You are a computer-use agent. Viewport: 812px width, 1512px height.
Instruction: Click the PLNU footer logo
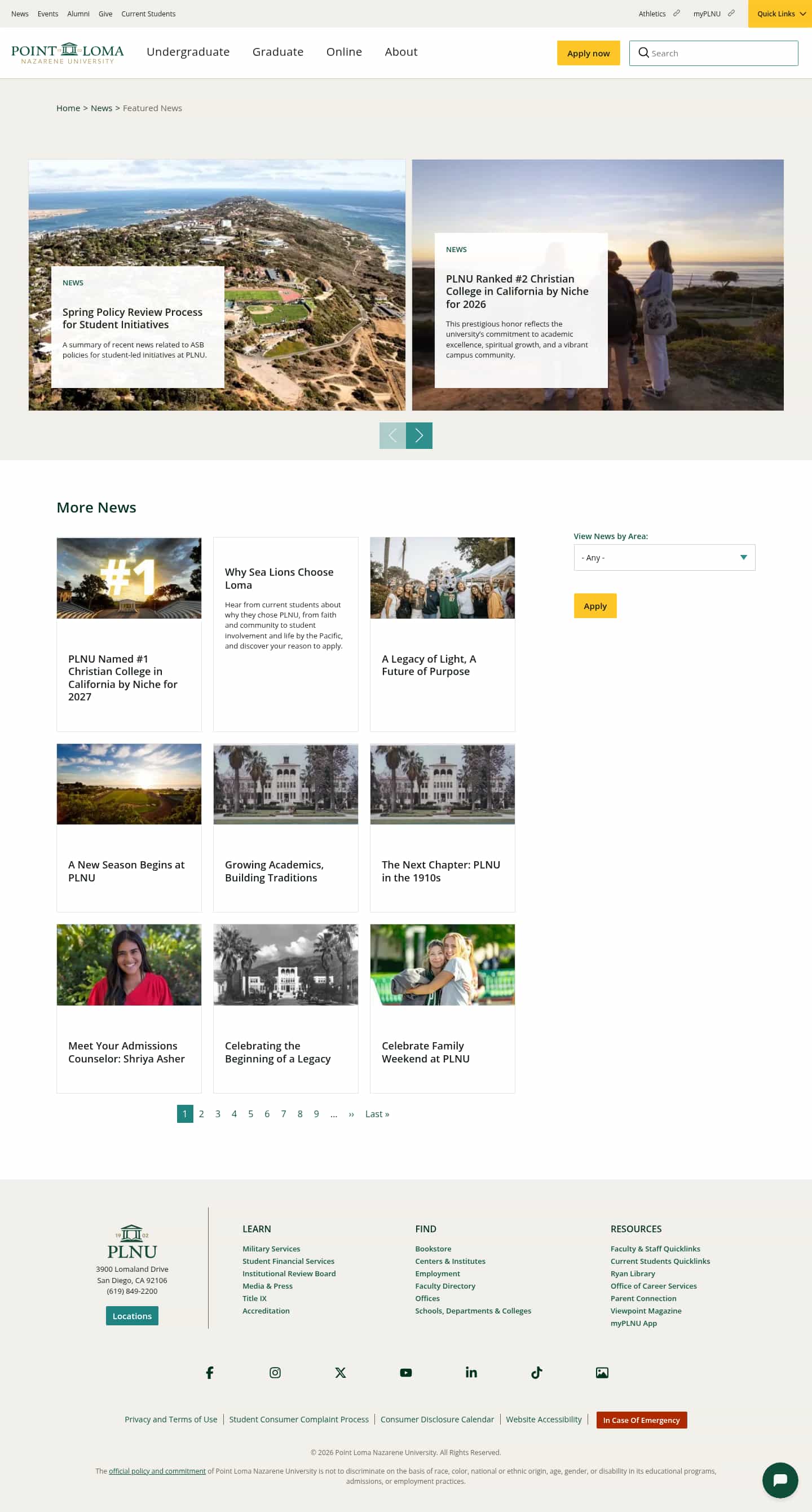[132, 1241]
